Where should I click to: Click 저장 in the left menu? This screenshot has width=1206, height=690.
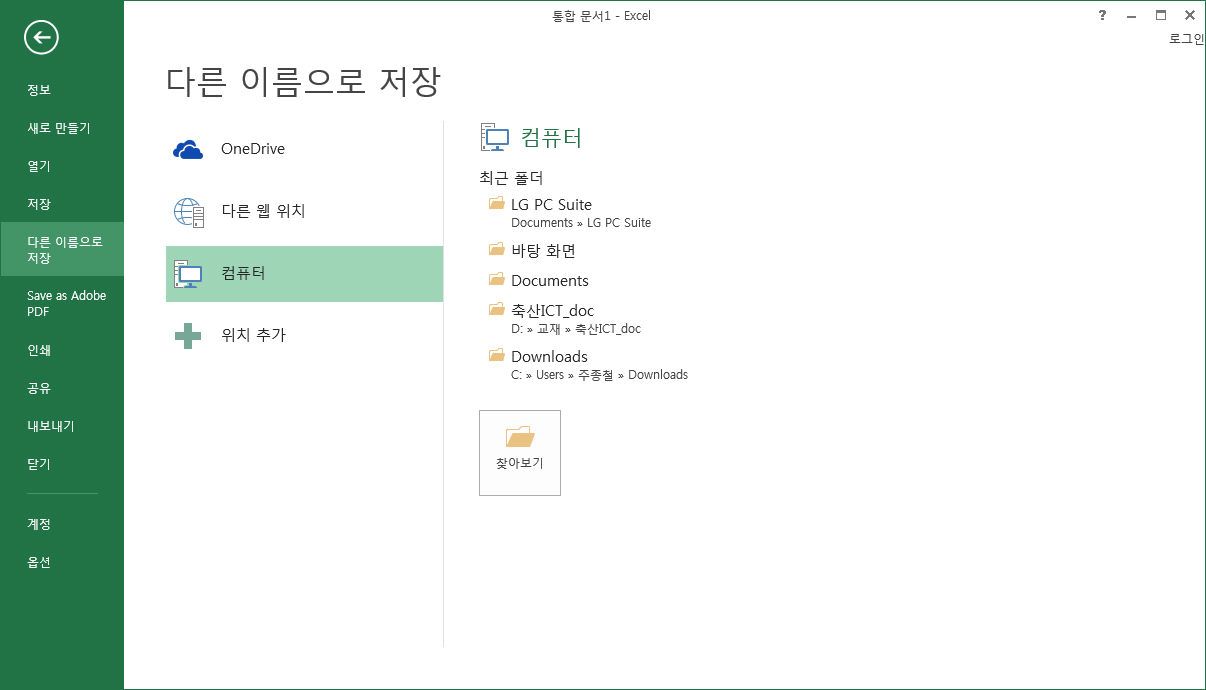[62, 204]
